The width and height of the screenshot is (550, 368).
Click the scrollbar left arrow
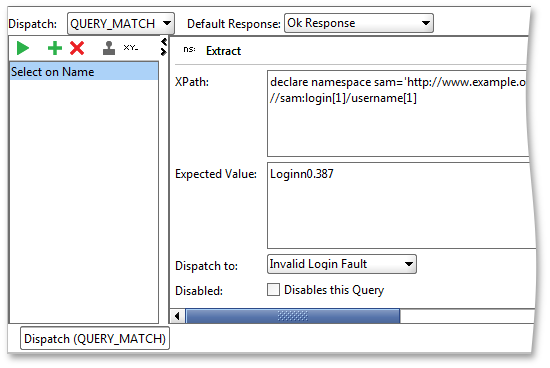pyautogui.click(x=177, y=316)
